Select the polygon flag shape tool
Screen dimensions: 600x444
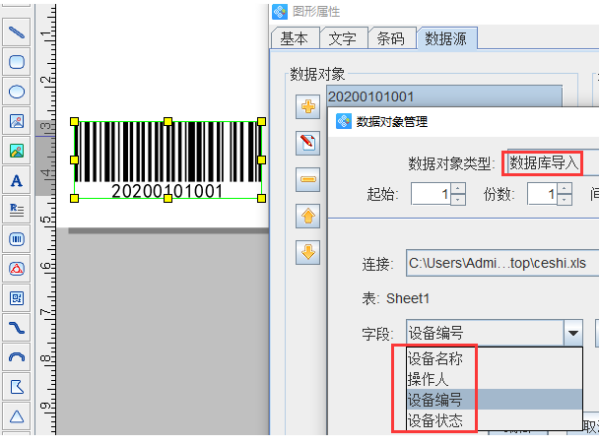tap(16, 387)
